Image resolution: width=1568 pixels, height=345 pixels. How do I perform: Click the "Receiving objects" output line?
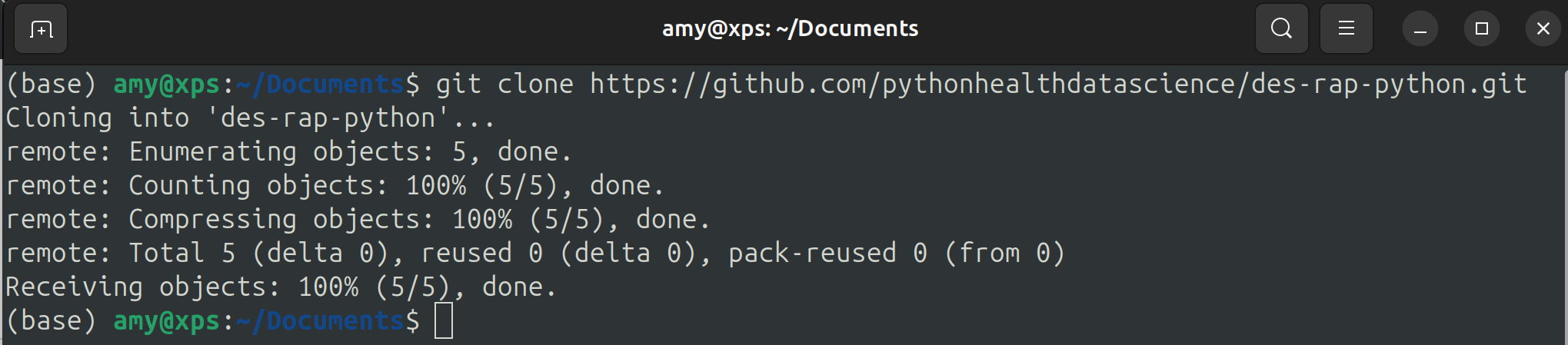tap(281, 287)
